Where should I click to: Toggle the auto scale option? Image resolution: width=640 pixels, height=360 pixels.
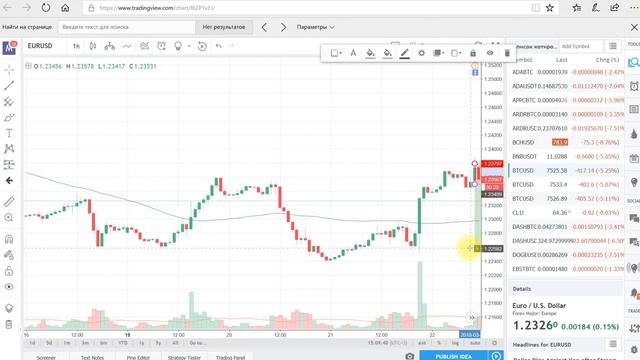475,343
